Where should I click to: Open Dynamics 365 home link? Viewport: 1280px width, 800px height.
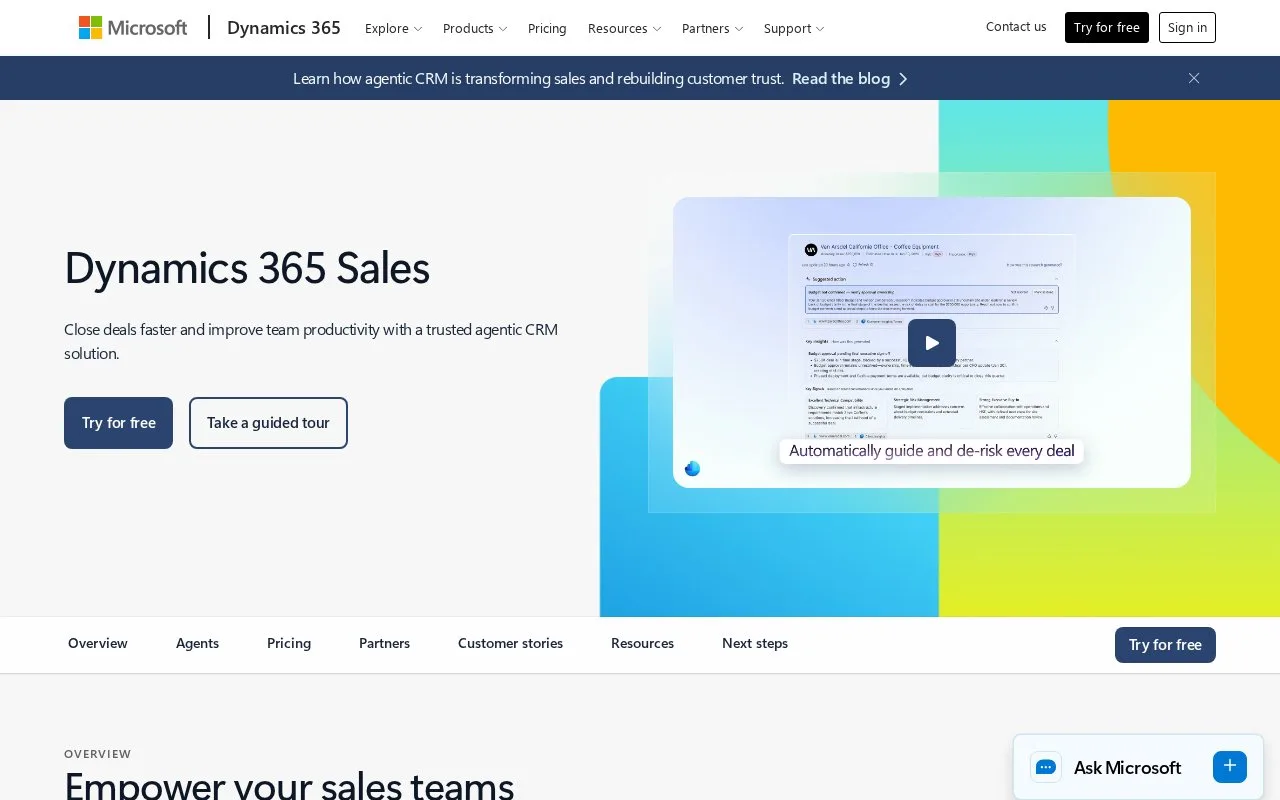pos(284,28)
